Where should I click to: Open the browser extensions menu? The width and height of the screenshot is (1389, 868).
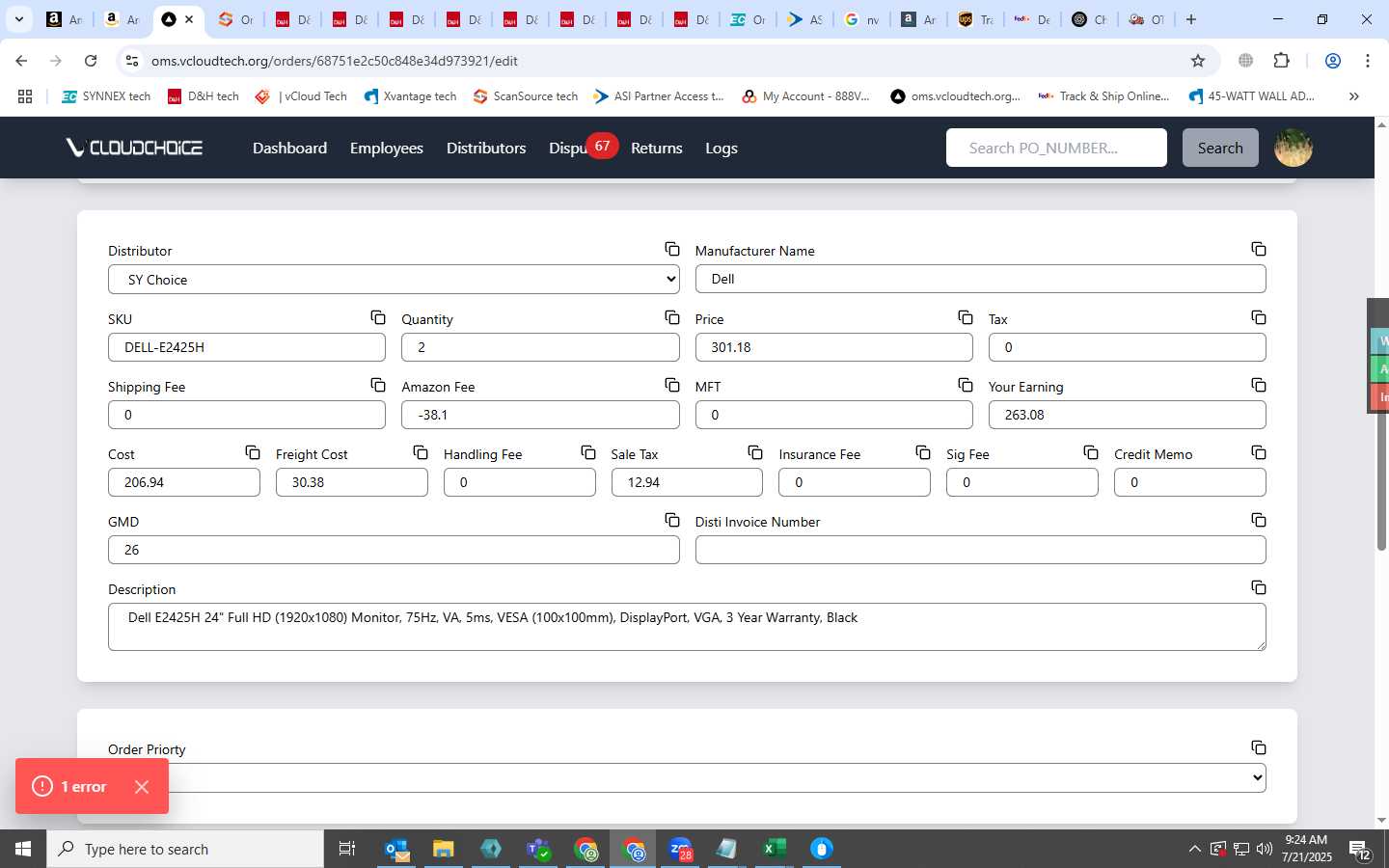click(x=1281, y=61)
